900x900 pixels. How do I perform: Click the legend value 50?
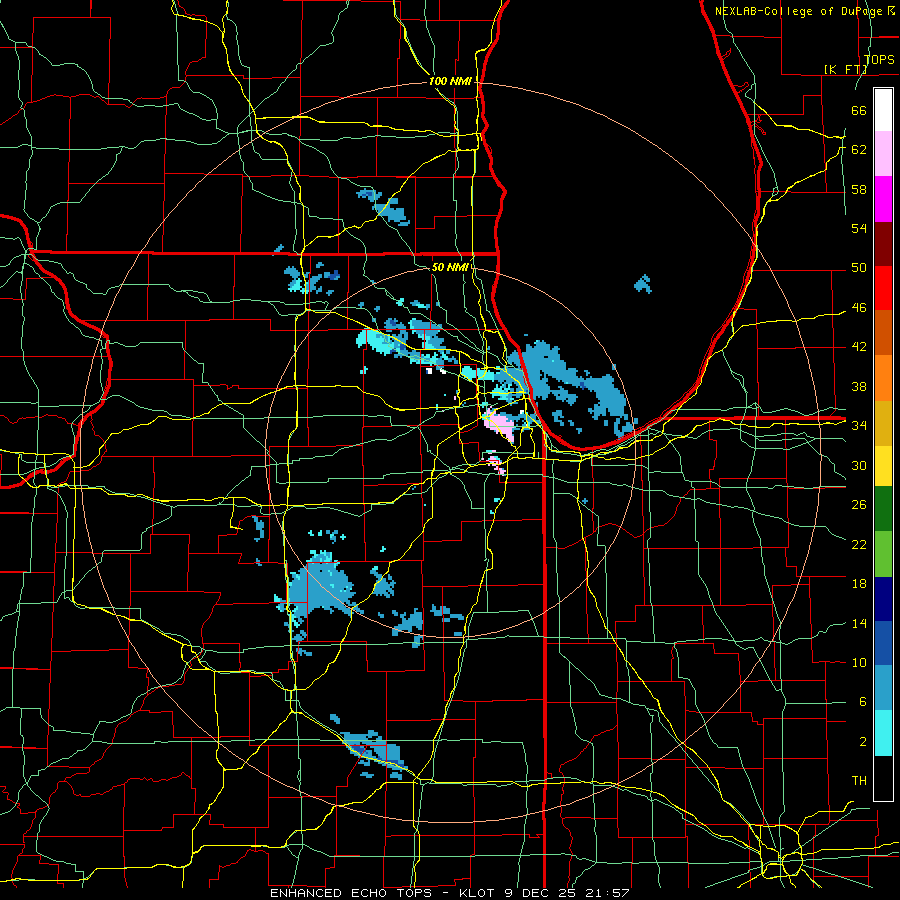click(x=859, y=268)
